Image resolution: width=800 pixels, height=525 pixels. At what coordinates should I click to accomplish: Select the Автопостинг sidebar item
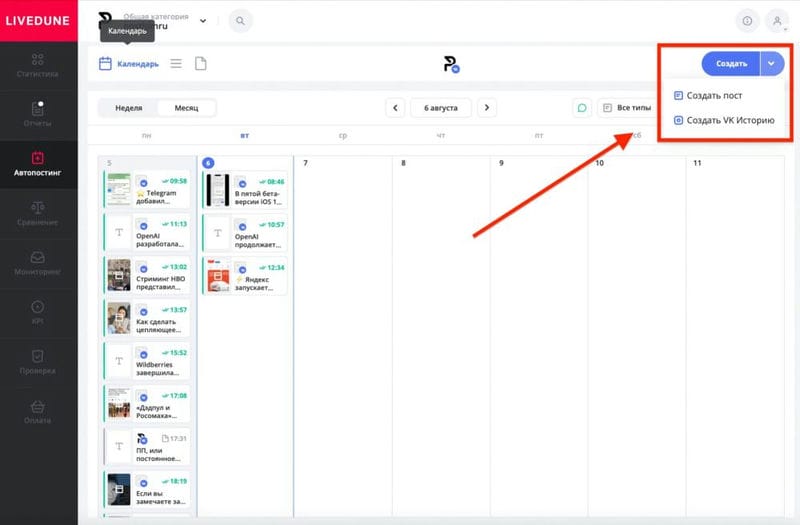point(37,164)
